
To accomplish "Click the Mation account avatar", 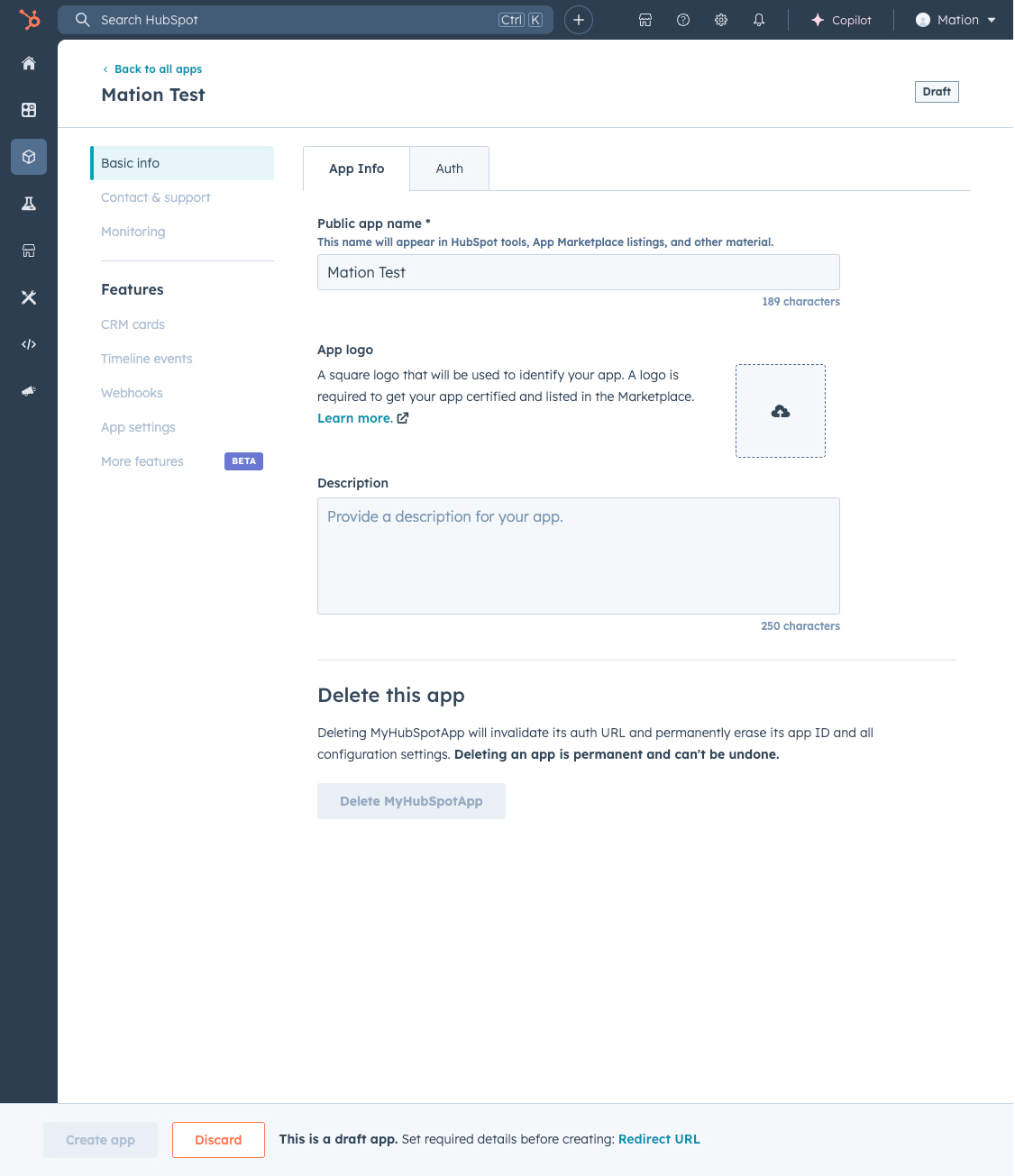I will click(x=923, y=20).
